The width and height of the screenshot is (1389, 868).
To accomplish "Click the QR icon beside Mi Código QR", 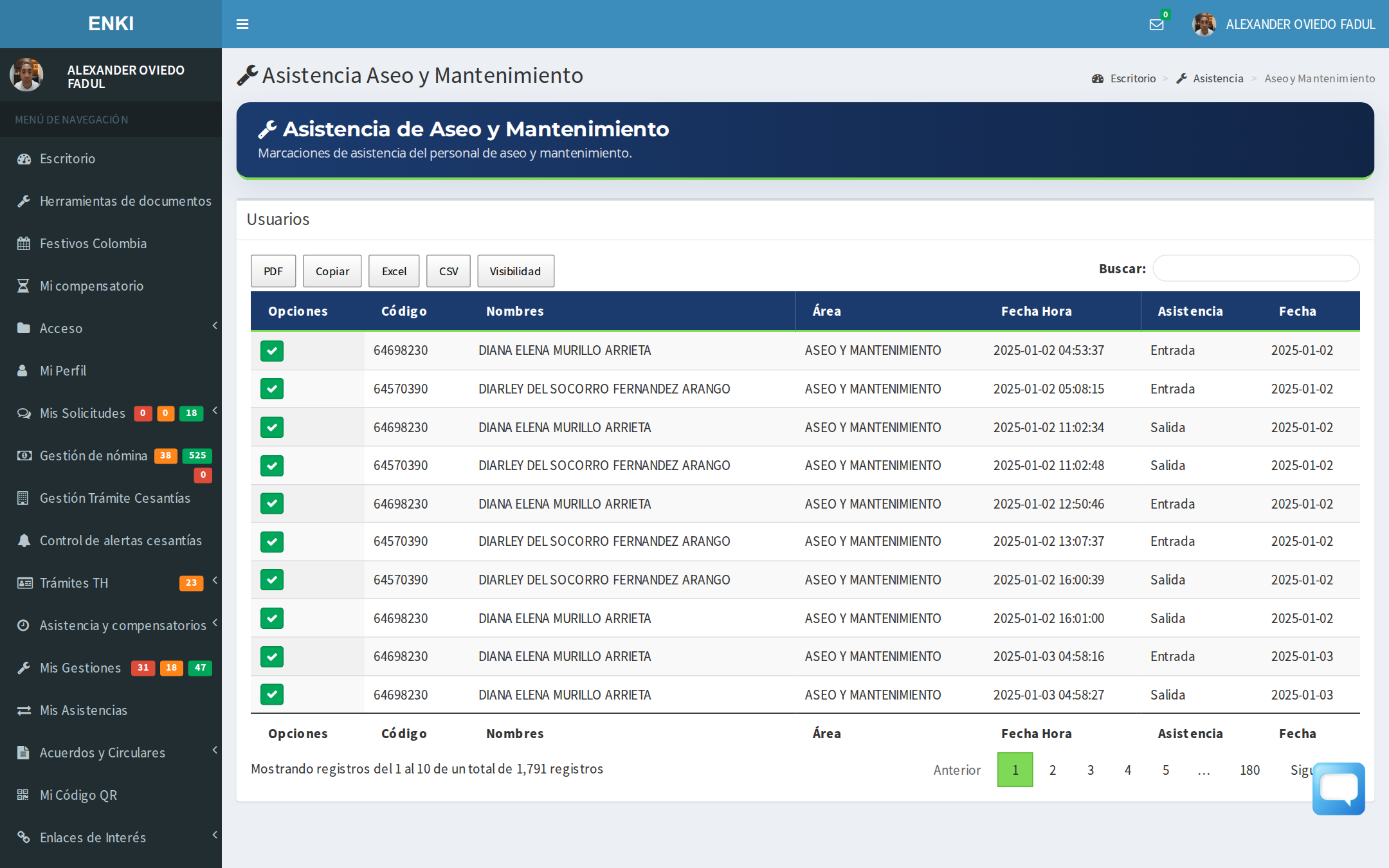I will coord(23,795).
